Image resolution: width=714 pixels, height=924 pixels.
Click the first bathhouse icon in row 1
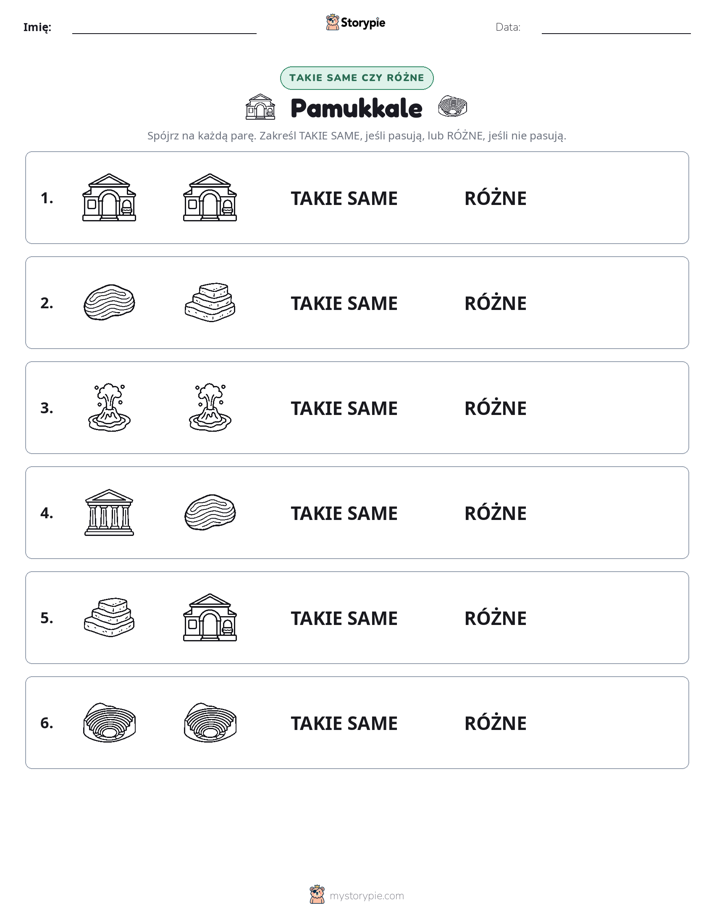pyautogui.click(x=109, y=198)
